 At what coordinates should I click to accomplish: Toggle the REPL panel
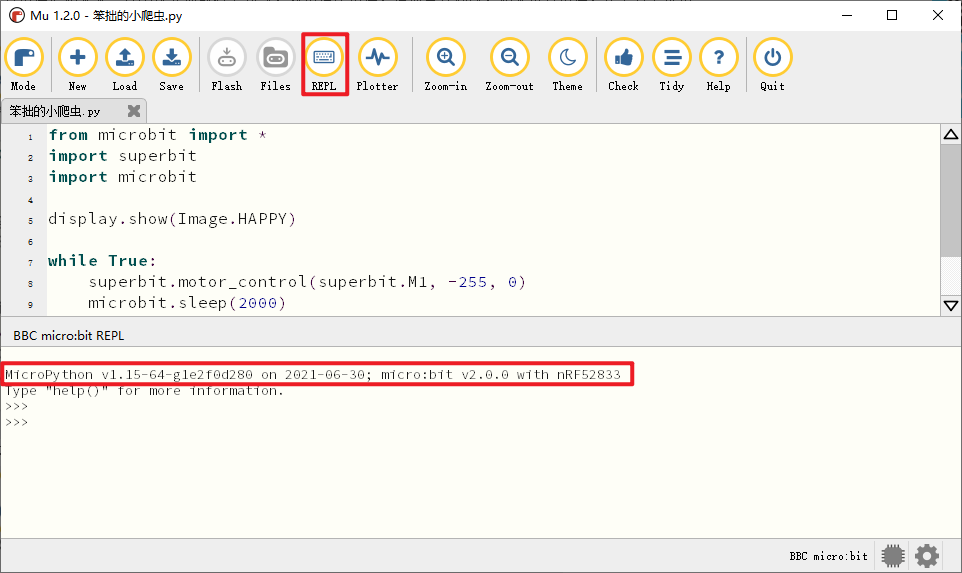coord(324,65)
